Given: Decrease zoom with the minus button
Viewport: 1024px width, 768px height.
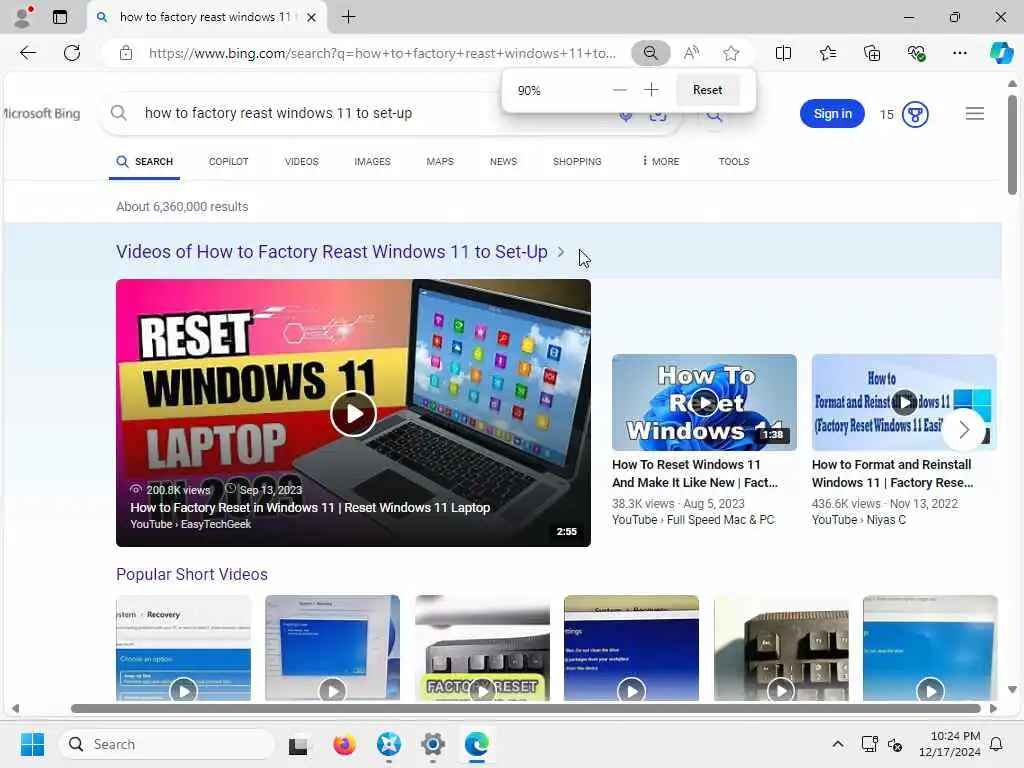Looking at the screenshot, I should pyautogui.click(x=620, y=90).
